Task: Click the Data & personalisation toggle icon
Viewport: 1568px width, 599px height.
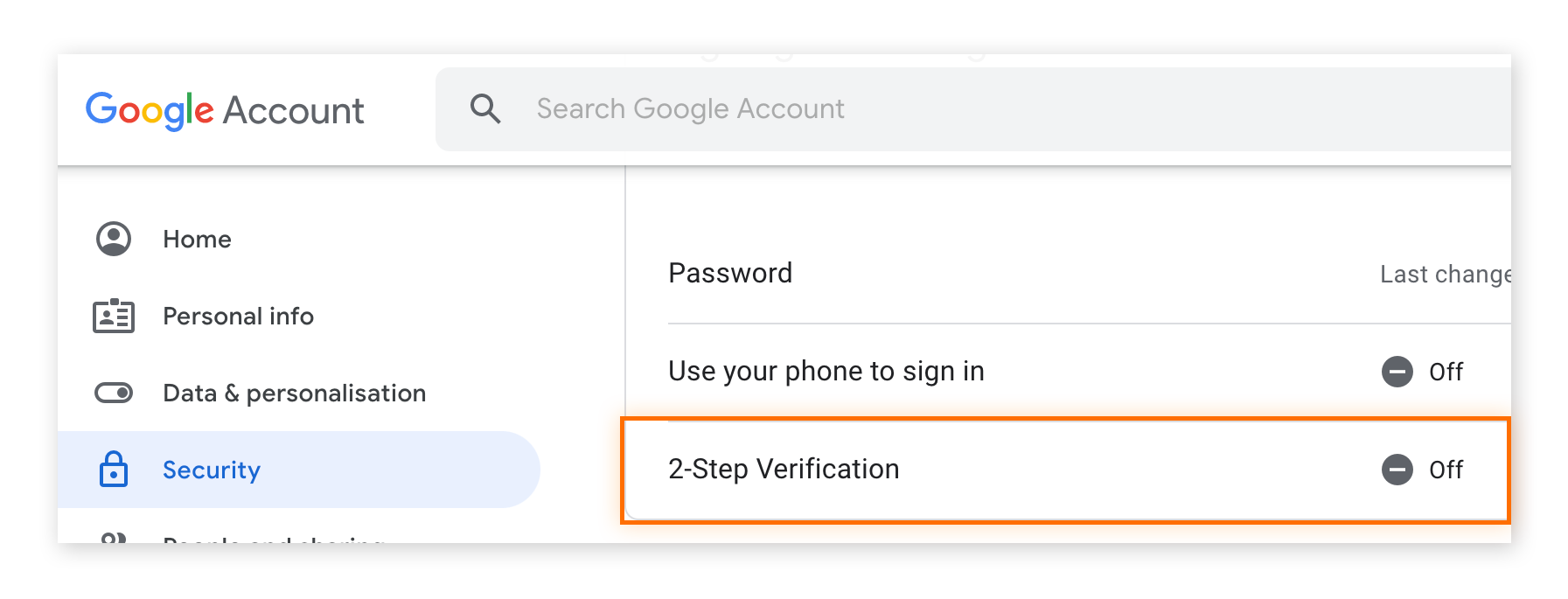Action: pos(112,393)
